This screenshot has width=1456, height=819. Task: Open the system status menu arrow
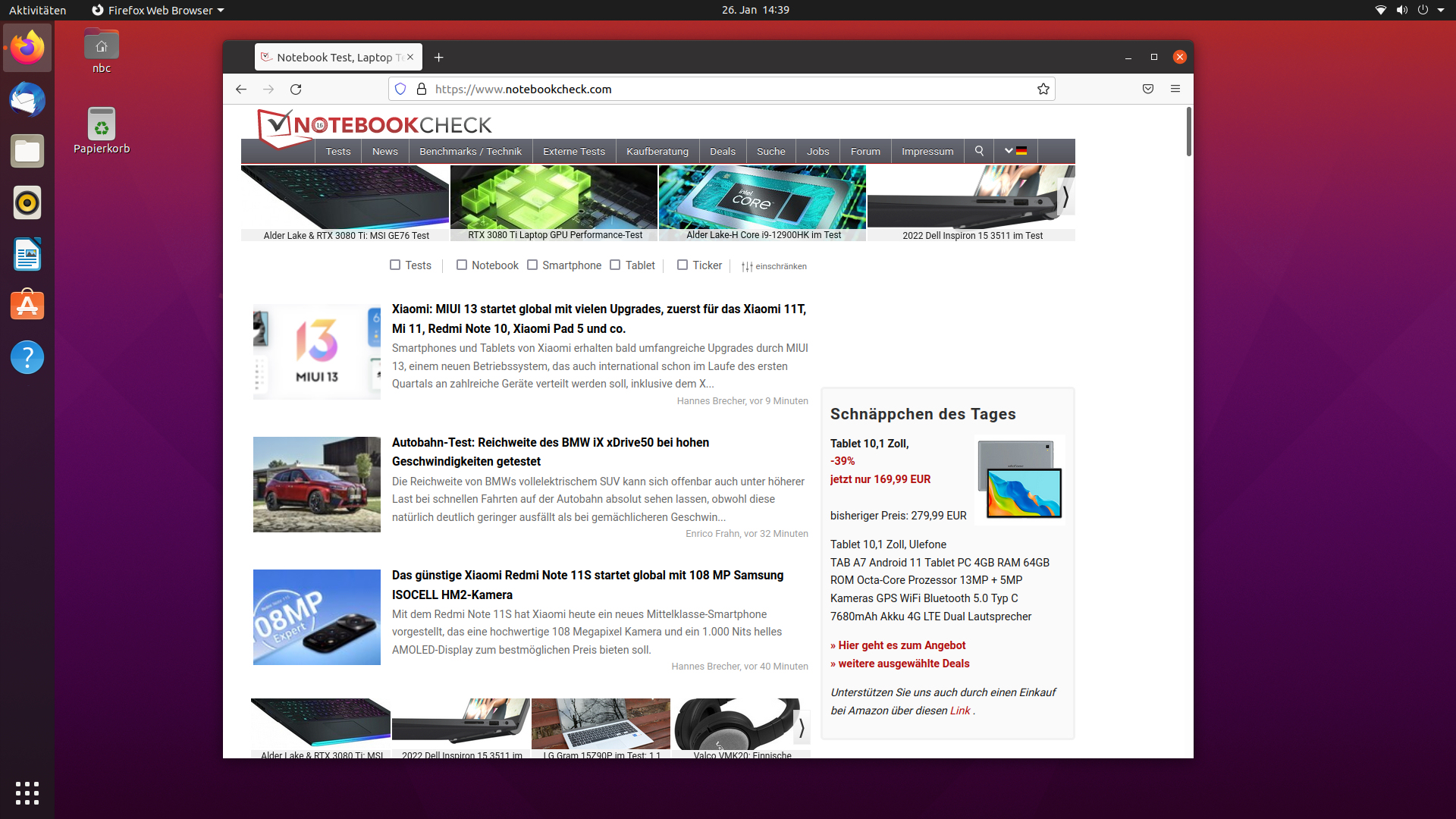[1441, 10]
